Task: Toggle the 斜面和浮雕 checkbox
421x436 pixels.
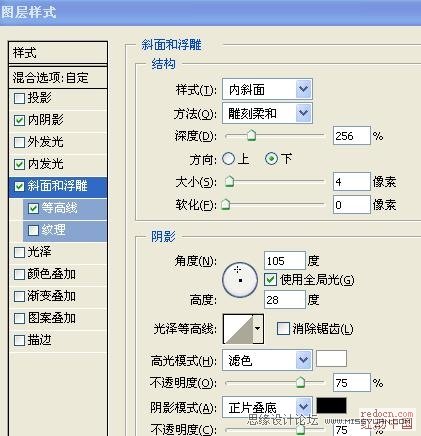Action: click(x=19, y=186)
